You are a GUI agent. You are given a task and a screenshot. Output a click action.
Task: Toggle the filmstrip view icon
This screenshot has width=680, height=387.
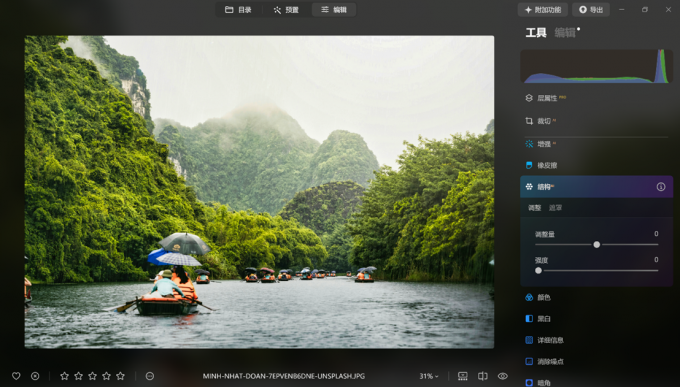pos(463,376)
